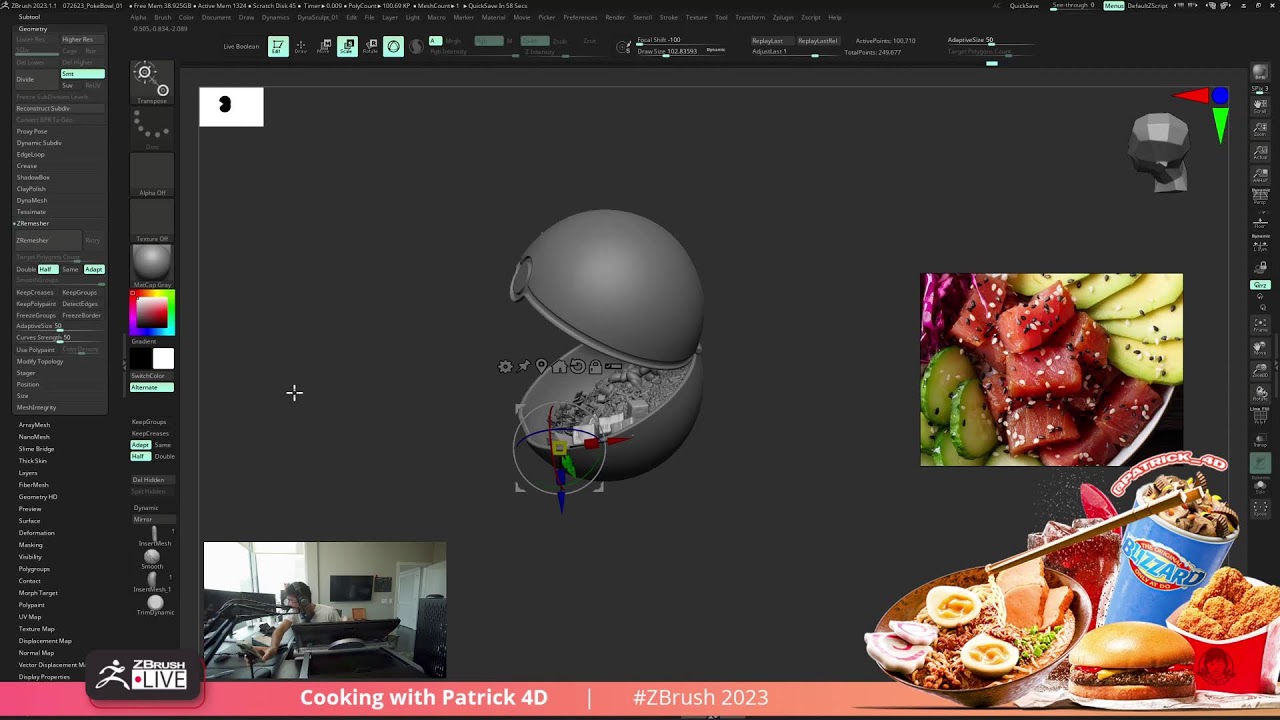The width and height of the screenshot is (1280, 720).
Task: Select the Scale transform icon
Action: coord(347,46)
